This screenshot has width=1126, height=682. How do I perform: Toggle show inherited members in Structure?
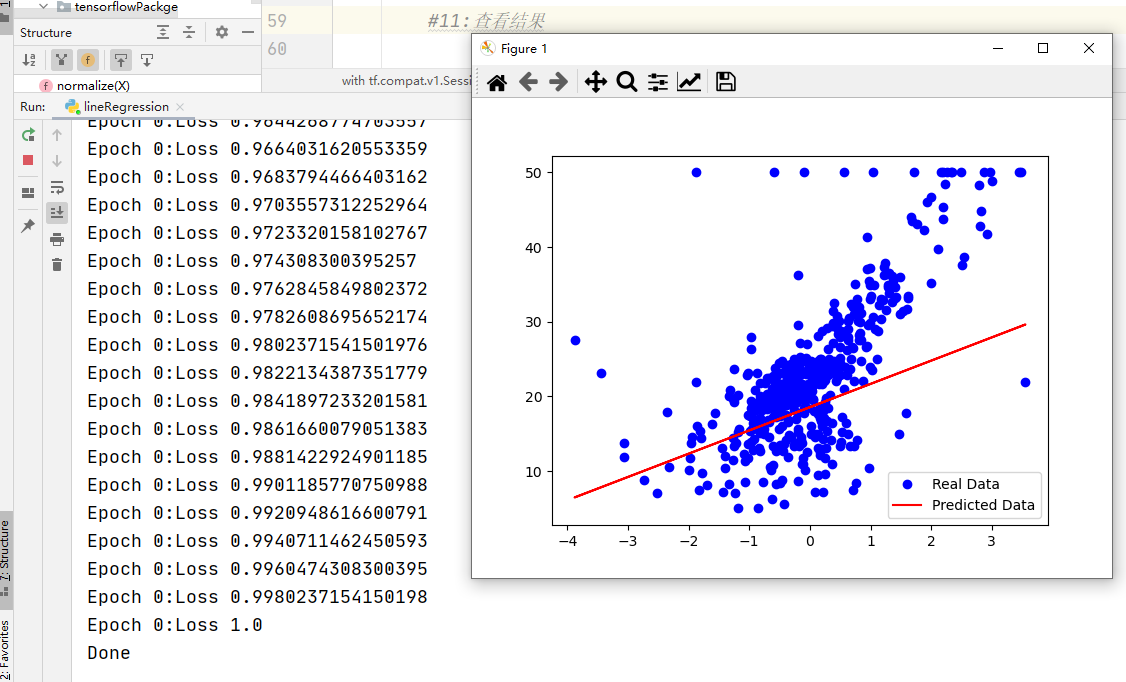point(62,60)
